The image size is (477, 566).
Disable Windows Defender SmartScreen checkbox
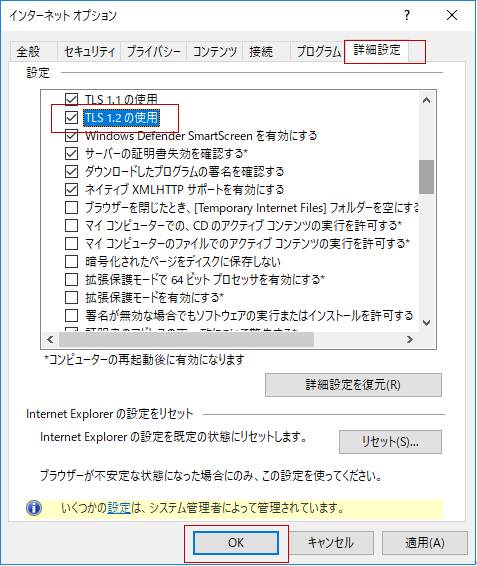pos(71,136)
